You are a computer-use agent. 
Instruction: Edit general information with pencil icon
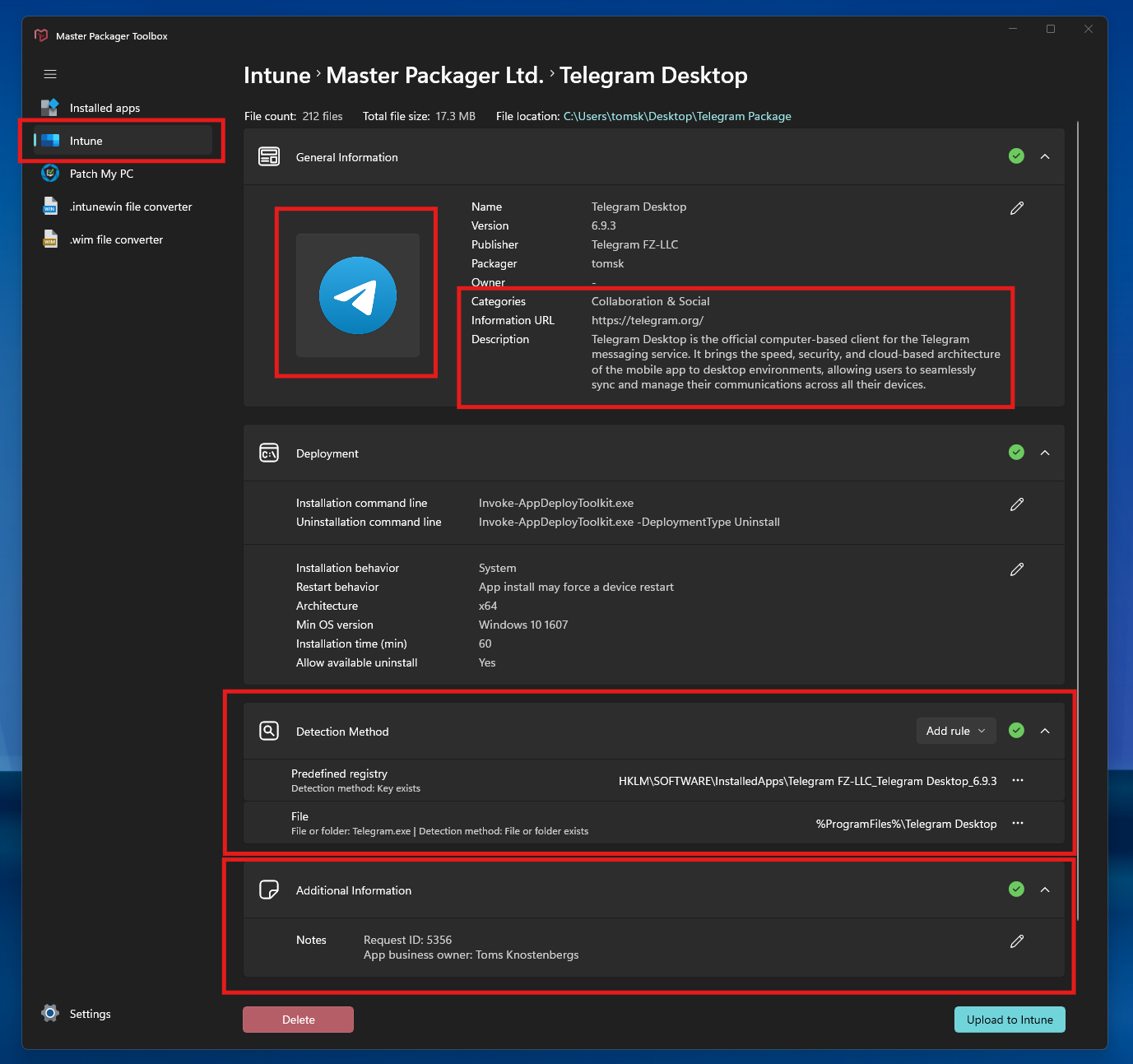[1017, 208]
